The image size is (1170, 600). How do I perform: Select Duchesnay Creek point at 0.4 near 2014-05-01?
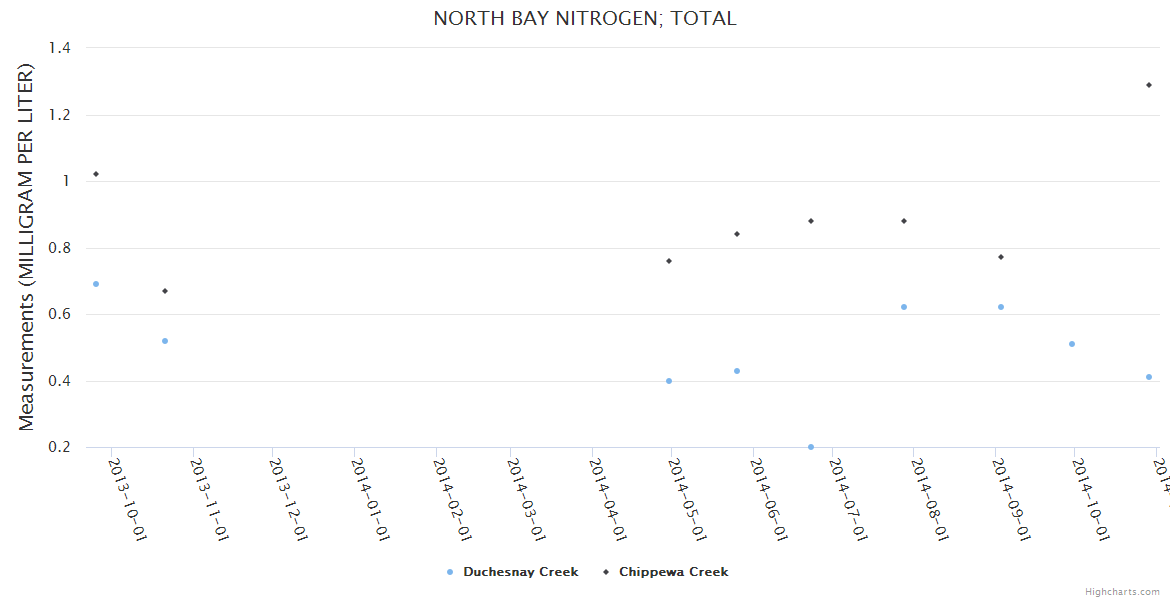click(669, 381)
